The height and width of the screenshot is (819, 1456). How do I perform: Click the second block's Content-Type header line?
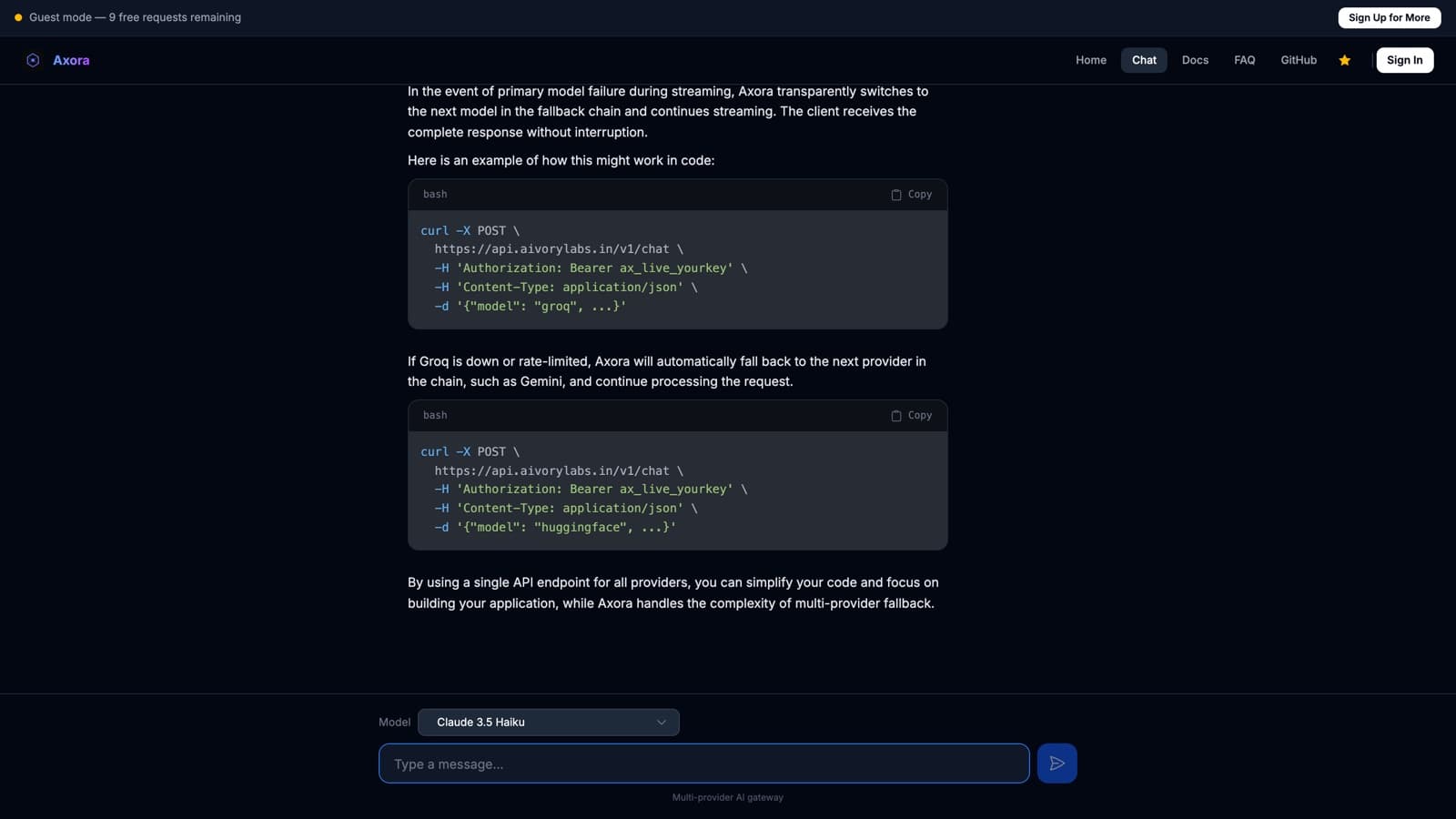[x=566, y=509]
